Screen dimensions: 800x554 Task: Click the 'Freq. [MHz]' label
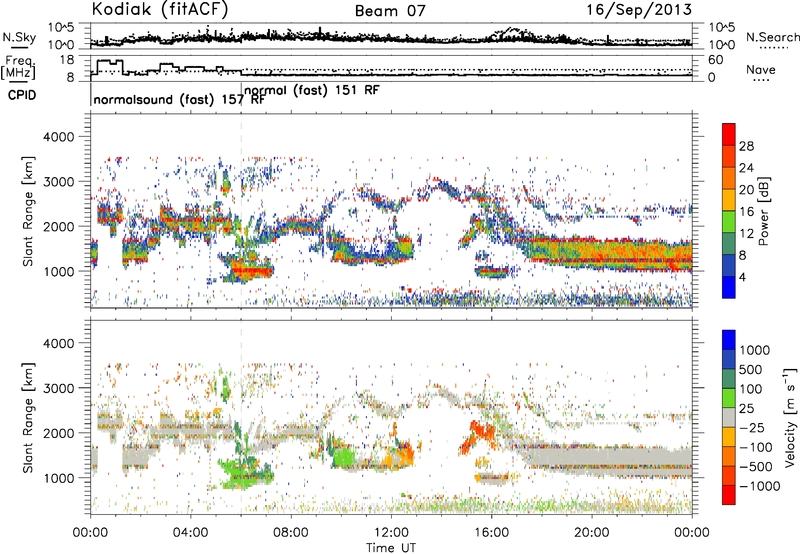point(19,67)
